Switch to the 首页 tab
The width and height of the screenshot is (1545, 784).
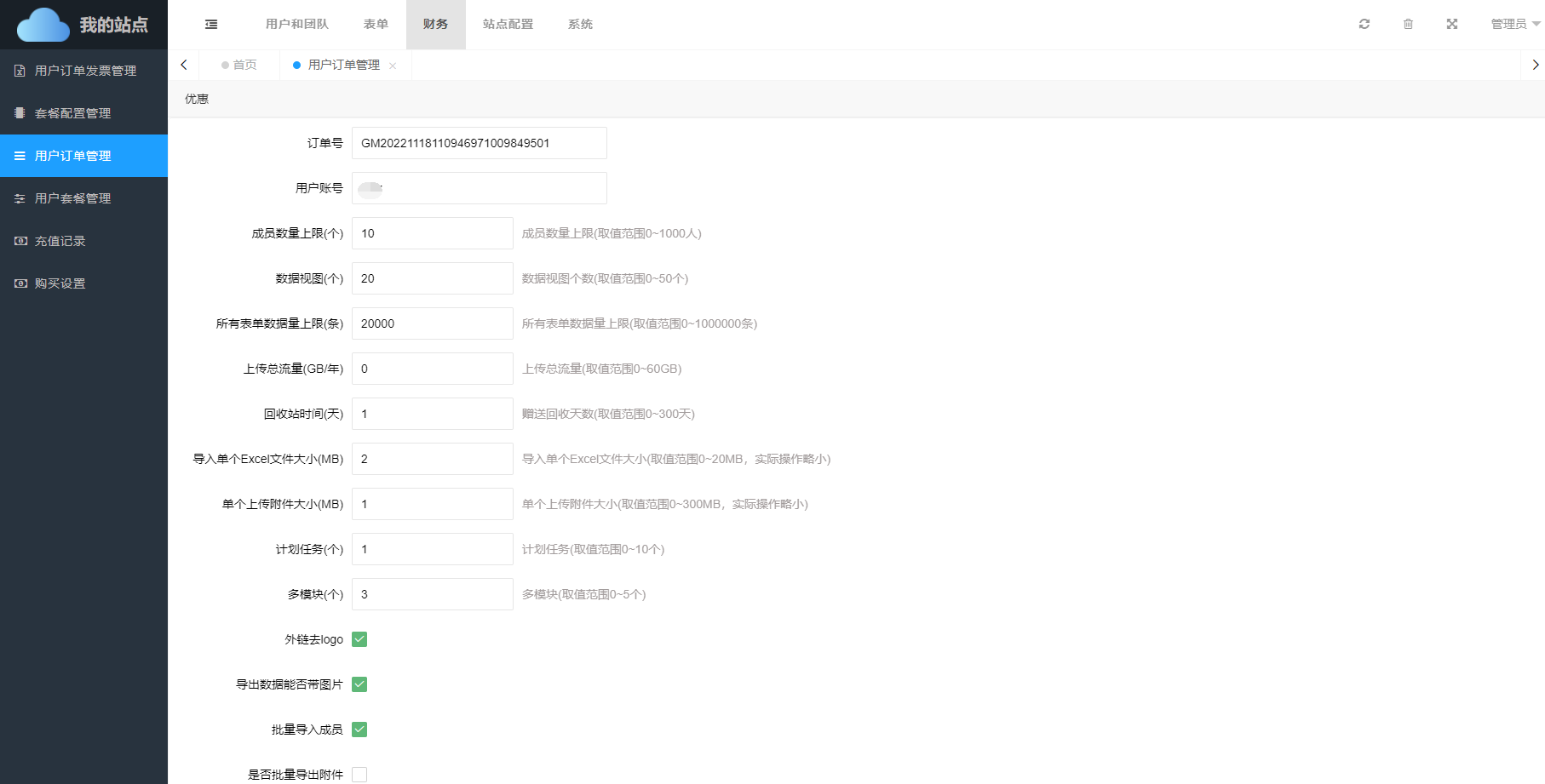(244, 65)
